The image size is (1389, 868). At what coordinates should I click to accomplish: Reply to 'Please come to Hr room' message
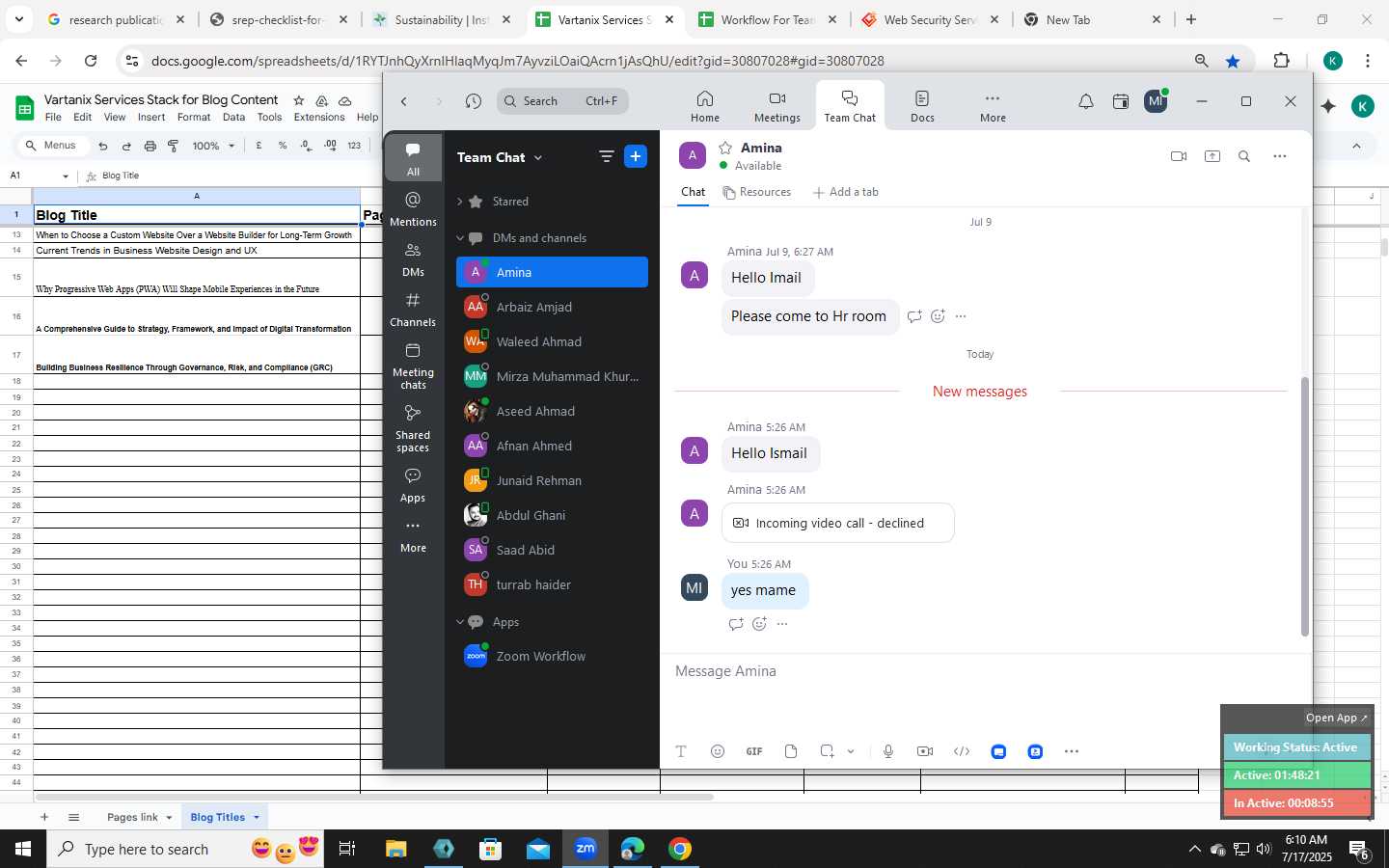coord(914,316)
